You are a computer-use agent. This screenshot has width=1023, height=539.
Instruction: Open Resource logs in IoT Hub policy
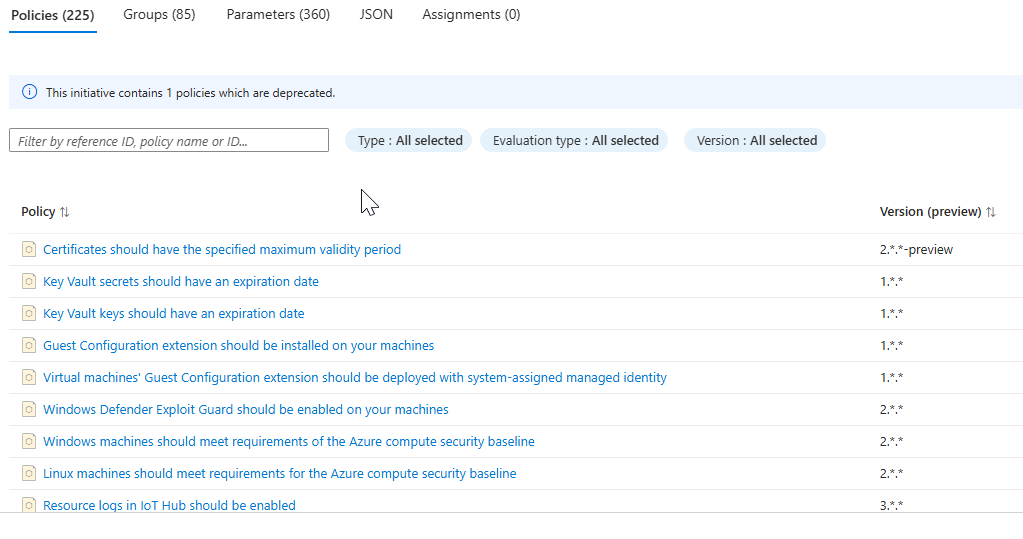pyautogui.click(x=169, y=505)
